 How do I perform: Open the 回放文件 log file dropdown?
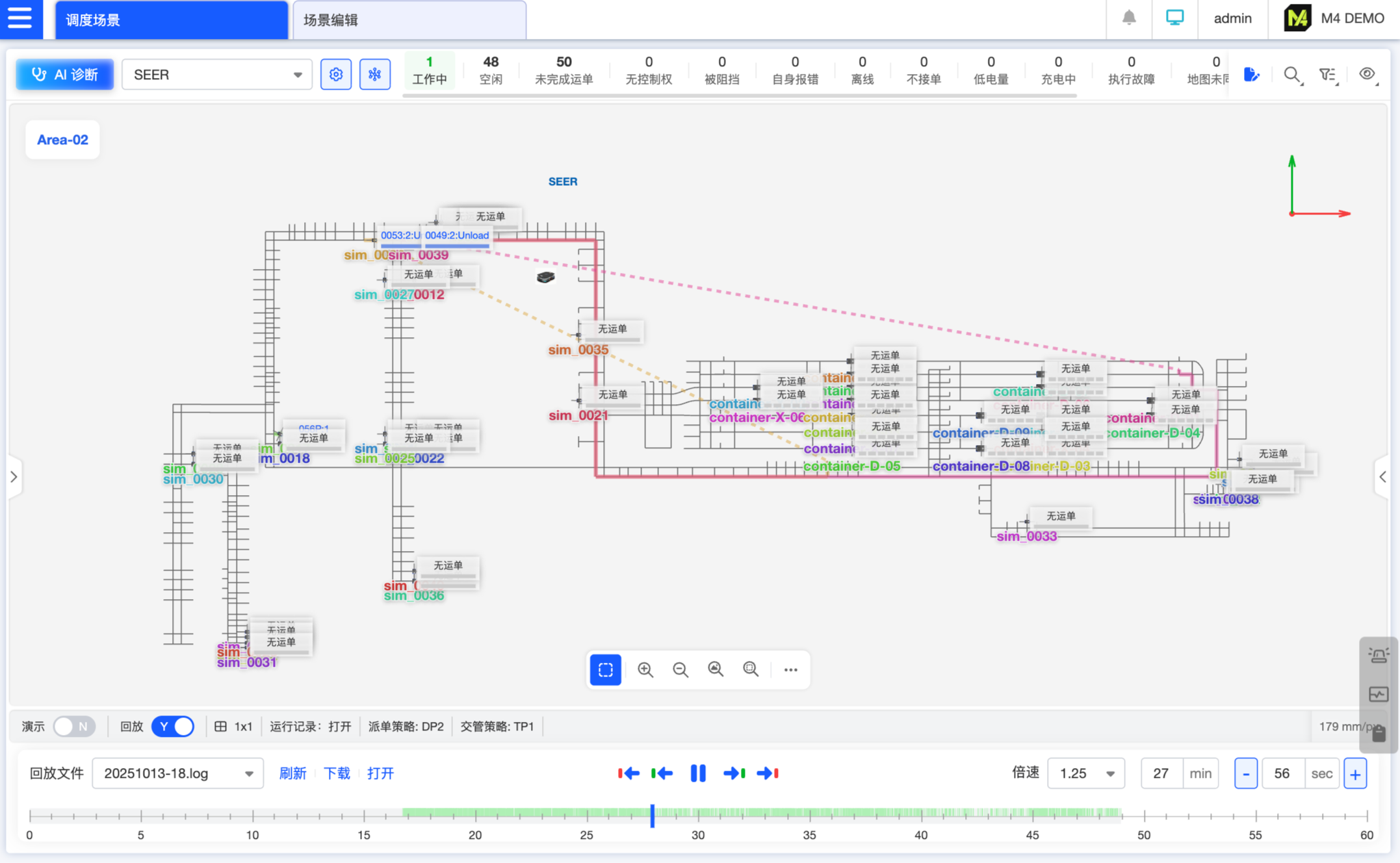(x=177, y=773)
